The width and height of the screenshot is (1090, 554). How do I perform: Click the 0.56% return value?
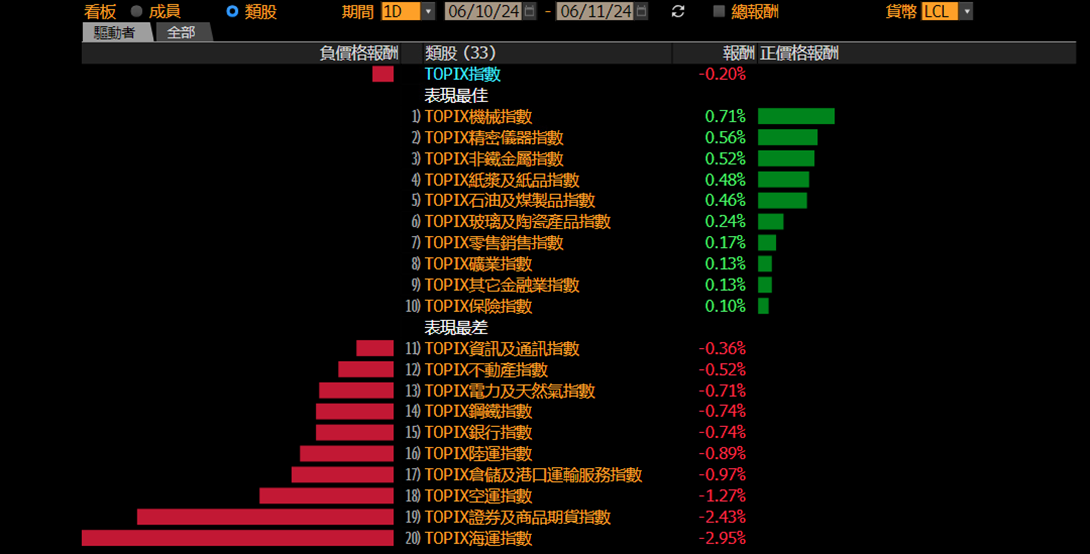coord(725,138)
